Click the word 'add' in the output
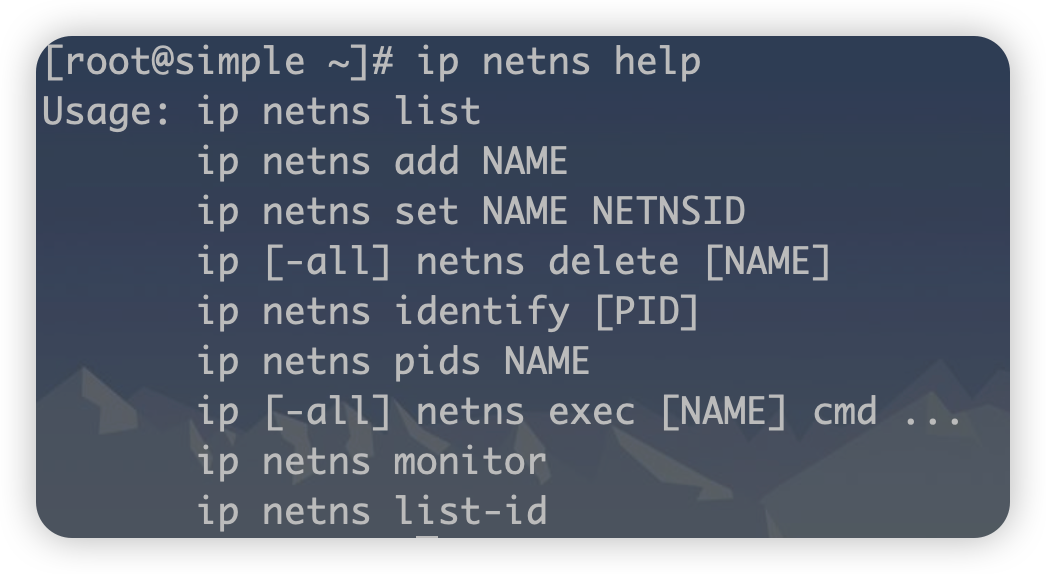 pos(426,162)
